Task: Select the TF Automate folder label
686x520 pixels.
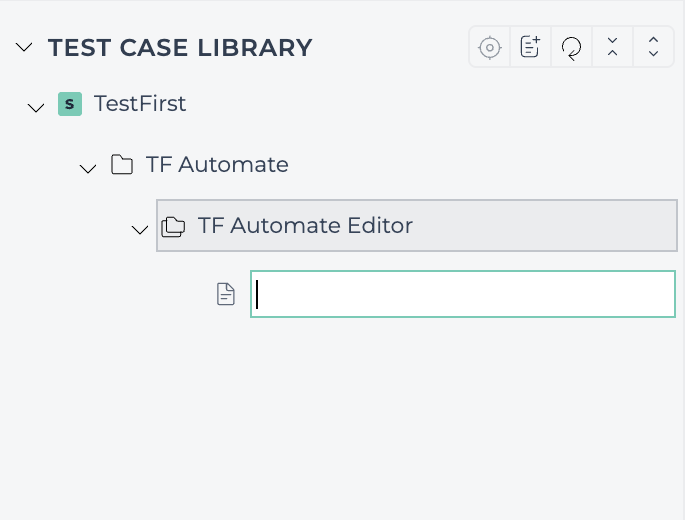Action: [x=217, y=164]
